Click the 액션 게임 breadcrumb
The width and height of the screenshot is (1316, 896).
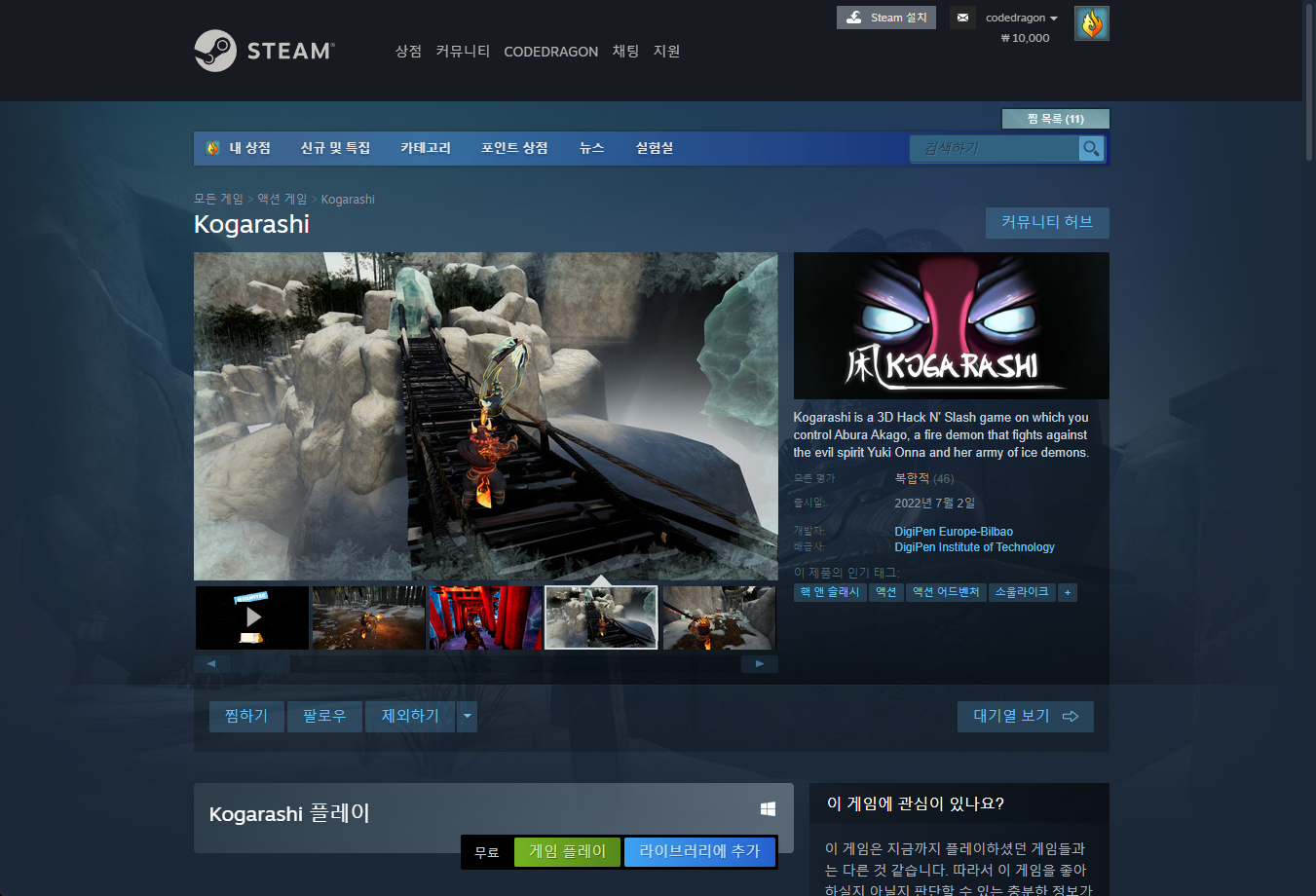282,199
